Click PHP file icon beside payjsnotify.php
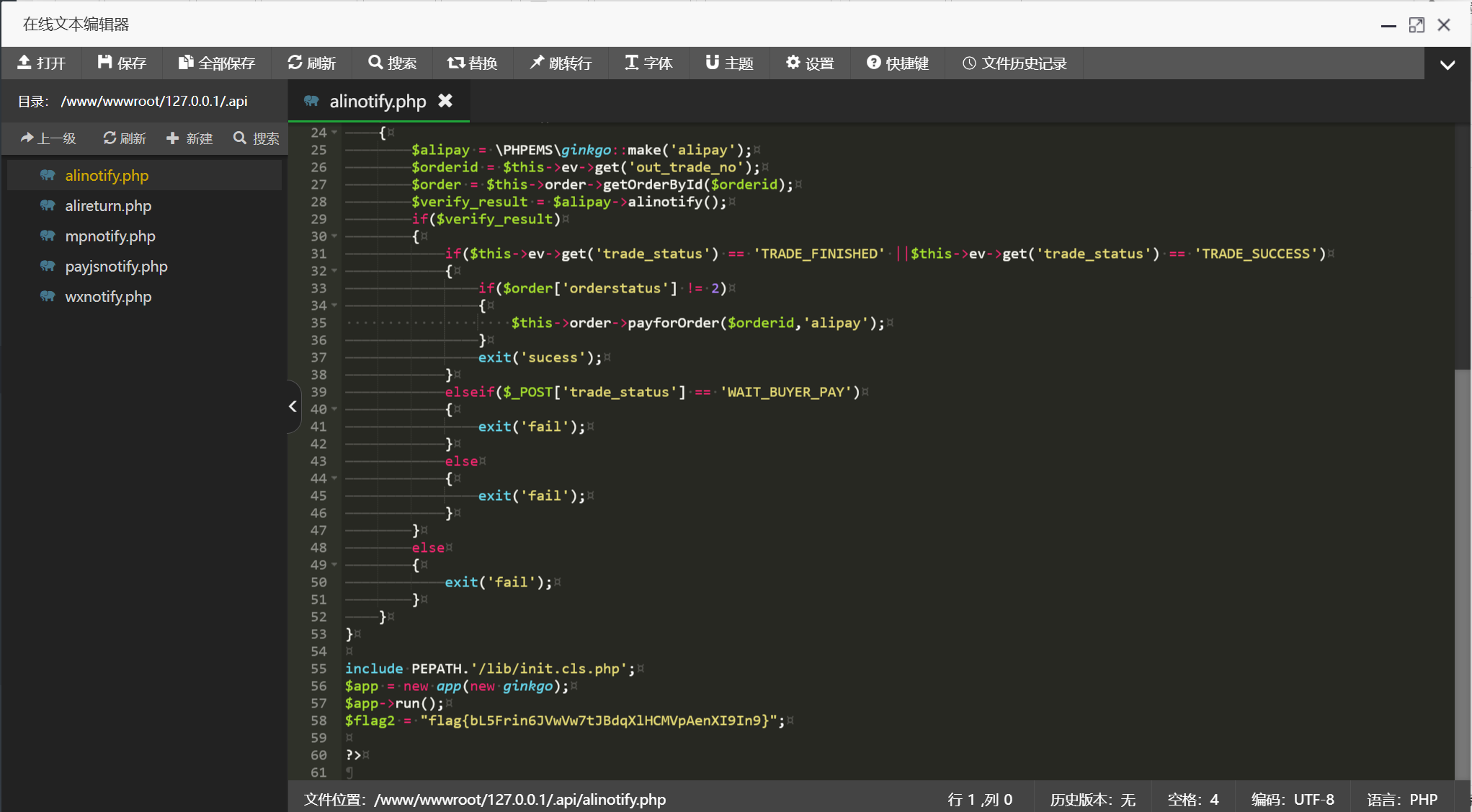1472x812 pixels. 48,266
